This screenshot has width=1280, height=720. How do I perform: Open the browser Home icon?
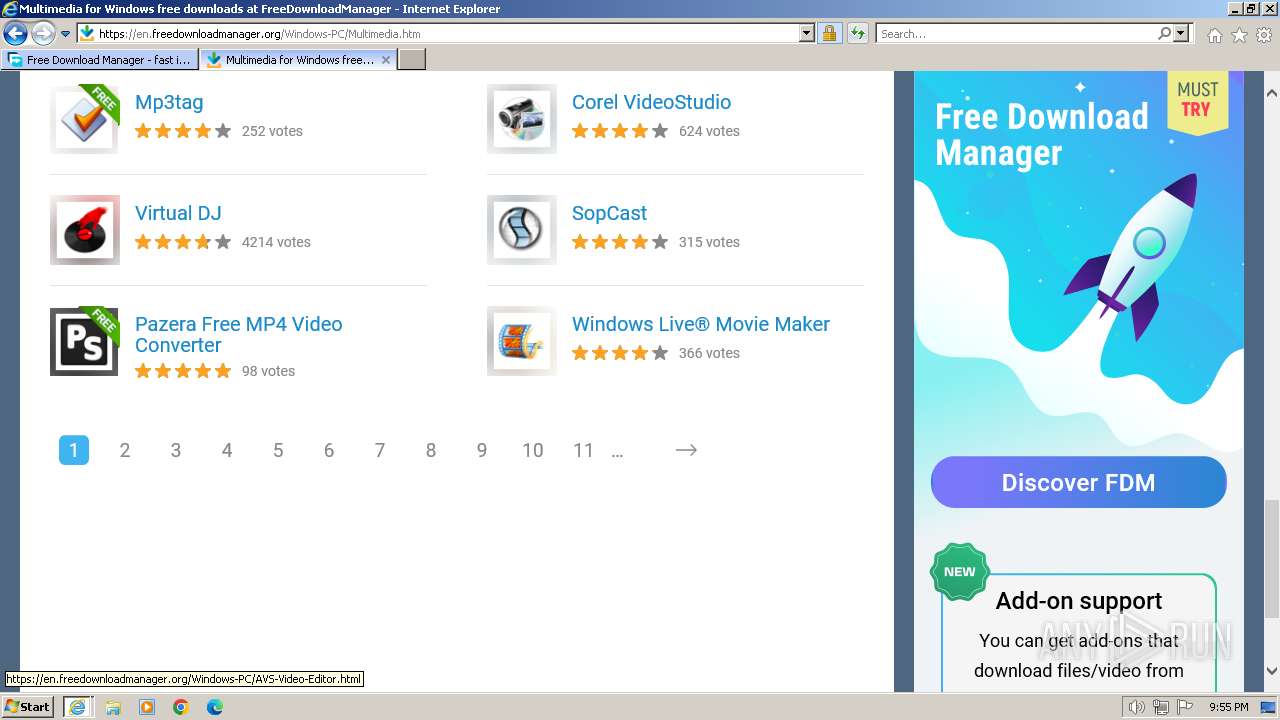pos(1214,35)
